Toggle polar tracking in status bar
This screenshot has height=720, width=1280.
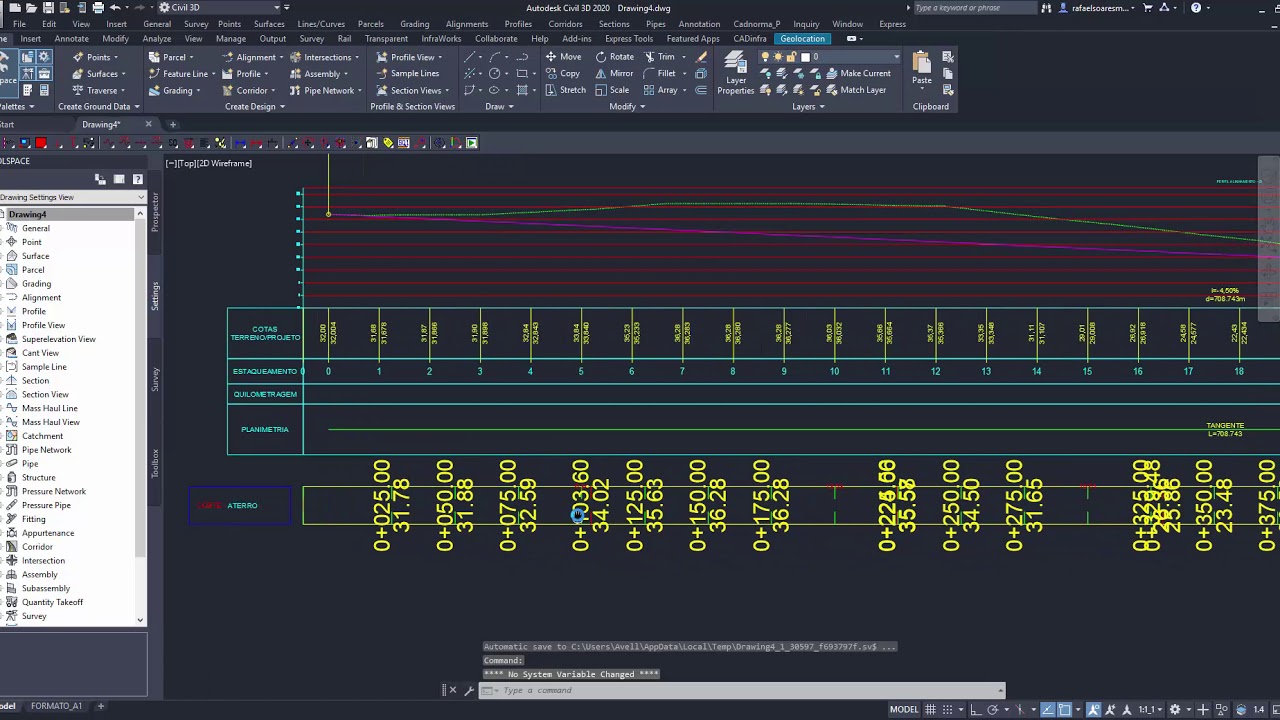[x=992, y=709]
